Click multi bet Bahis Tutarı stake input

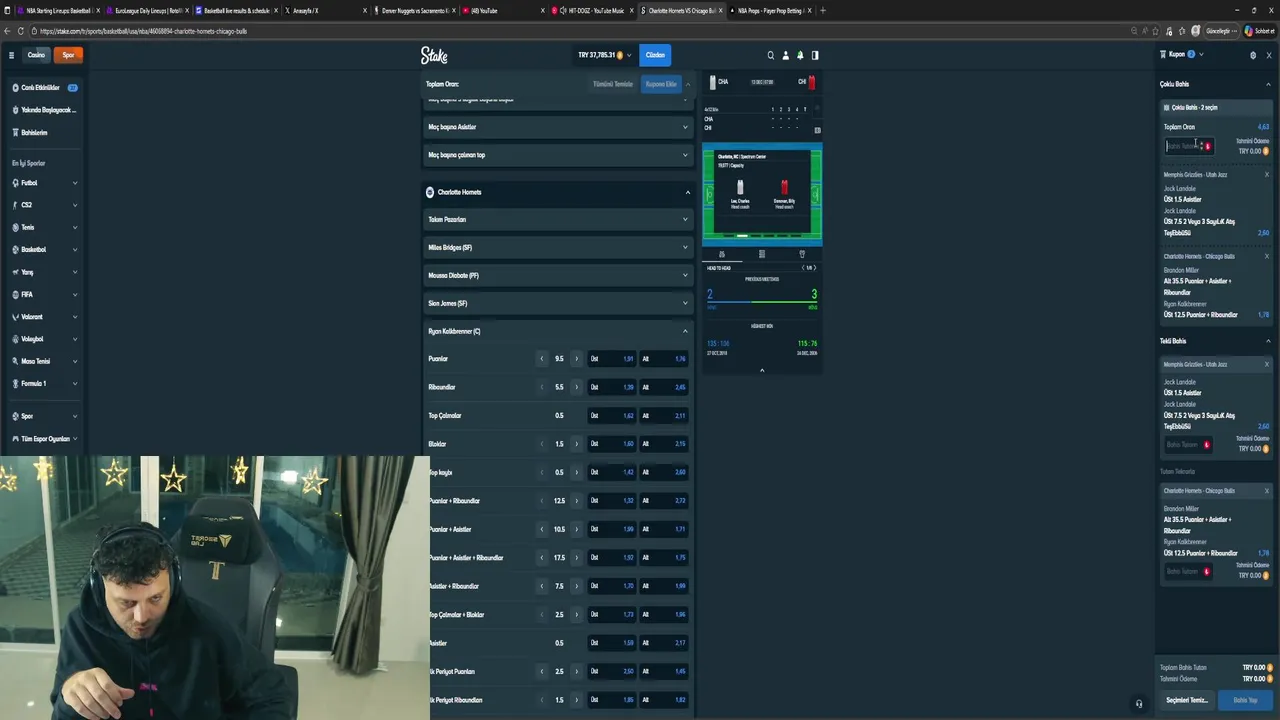(1189, 146)
